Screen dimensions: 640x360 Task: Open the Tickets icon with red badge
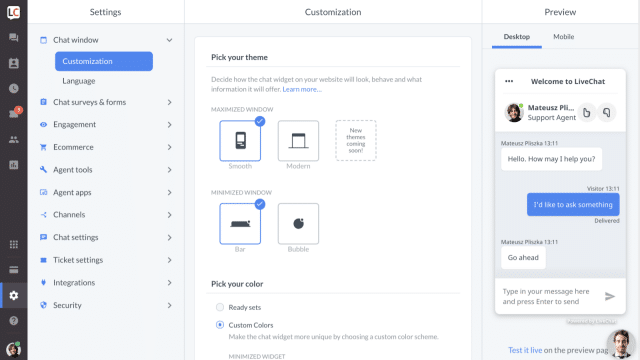click(x=14, y=112)
